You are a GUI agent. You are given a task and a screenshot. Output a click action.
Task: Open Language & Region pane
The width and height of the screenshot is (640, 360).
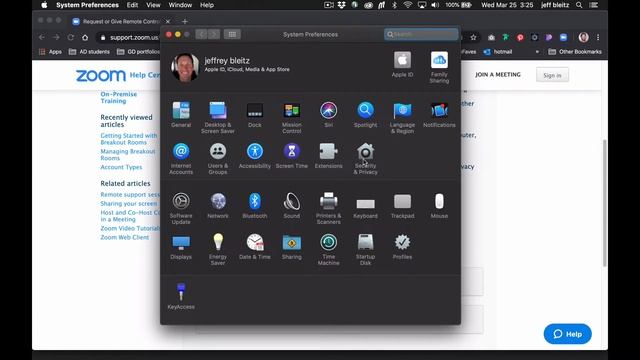click(402, 118)
